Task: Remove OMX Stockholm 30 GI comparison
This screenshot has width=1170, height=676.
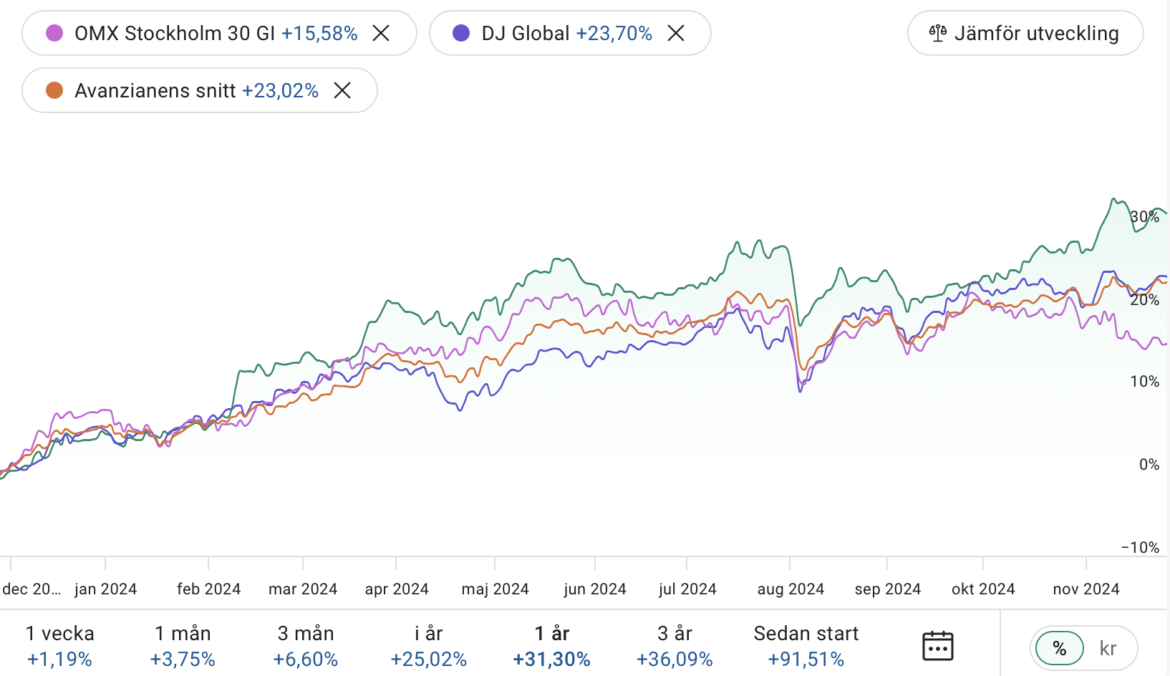Action: (380, 33)
